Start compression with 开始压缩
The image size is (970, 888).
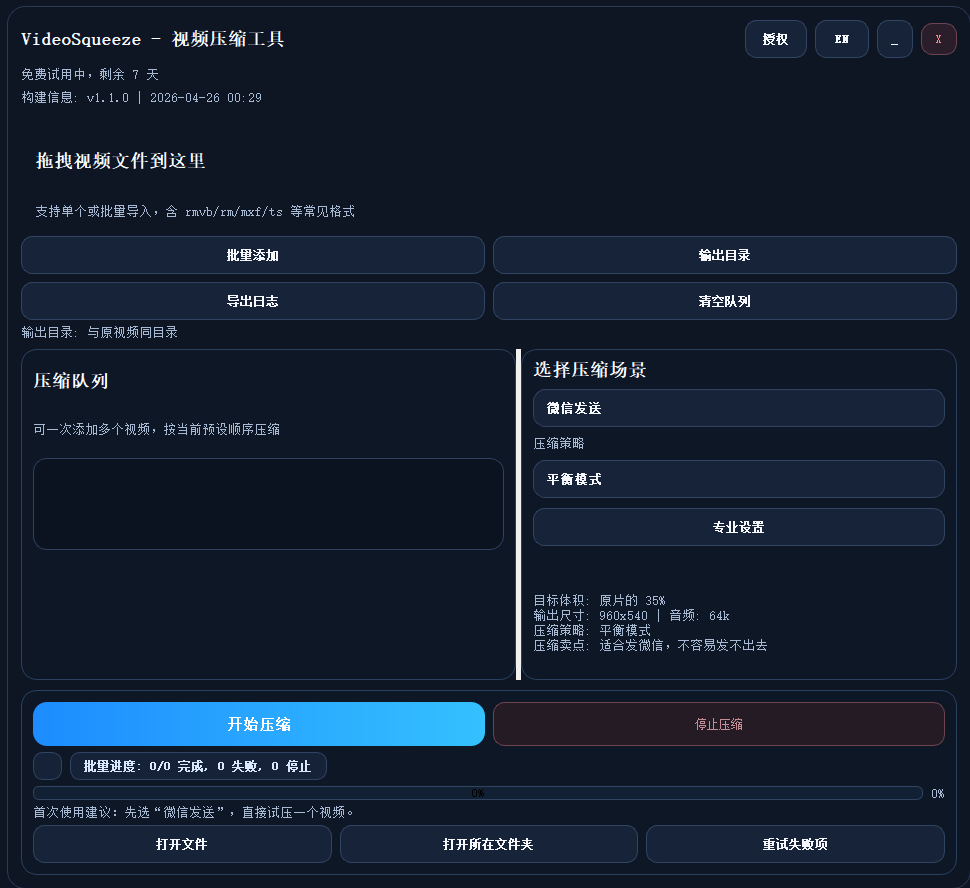coord(259,724)
